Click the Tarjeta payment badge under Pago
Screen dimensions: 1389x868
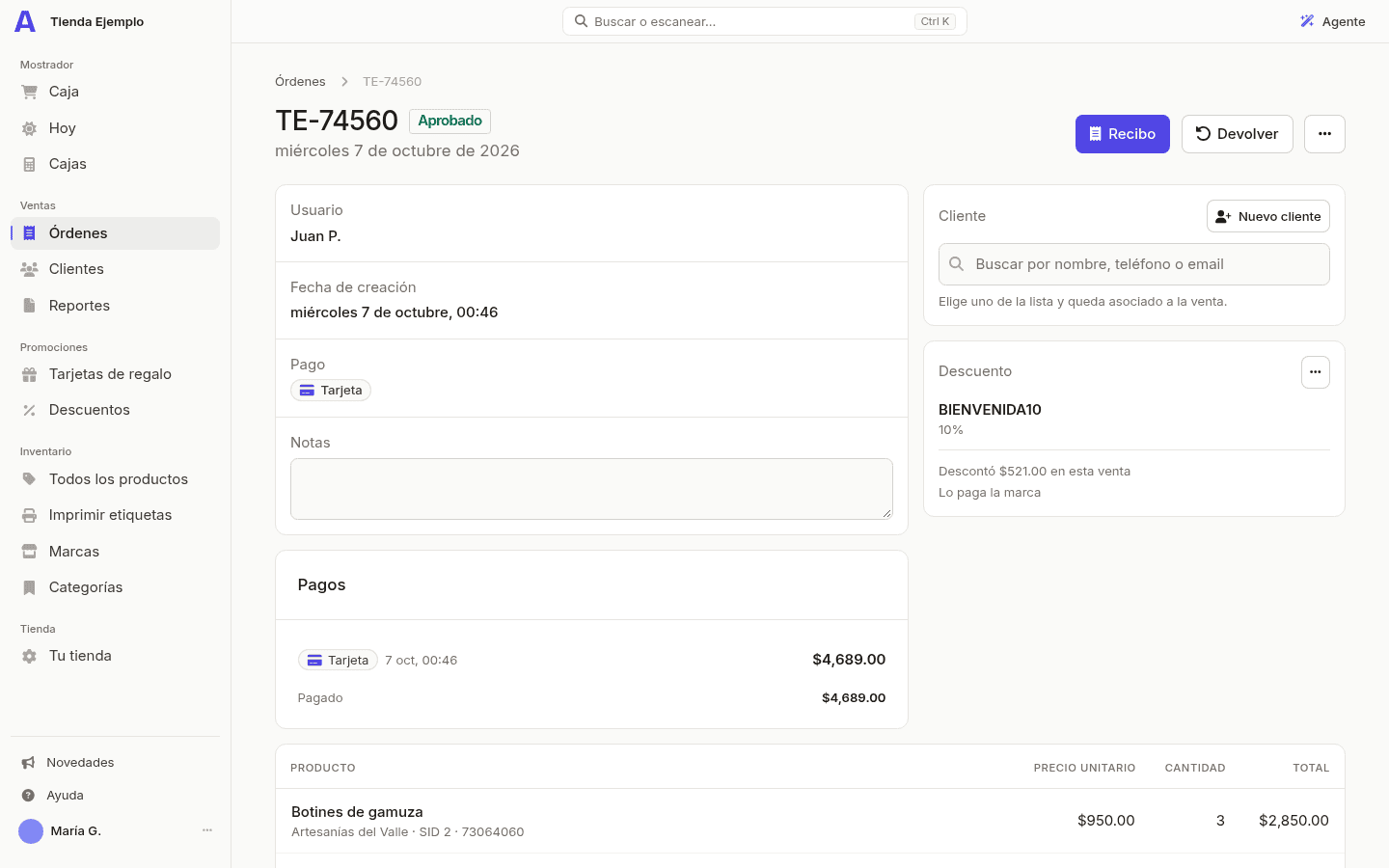click(331, 391)
